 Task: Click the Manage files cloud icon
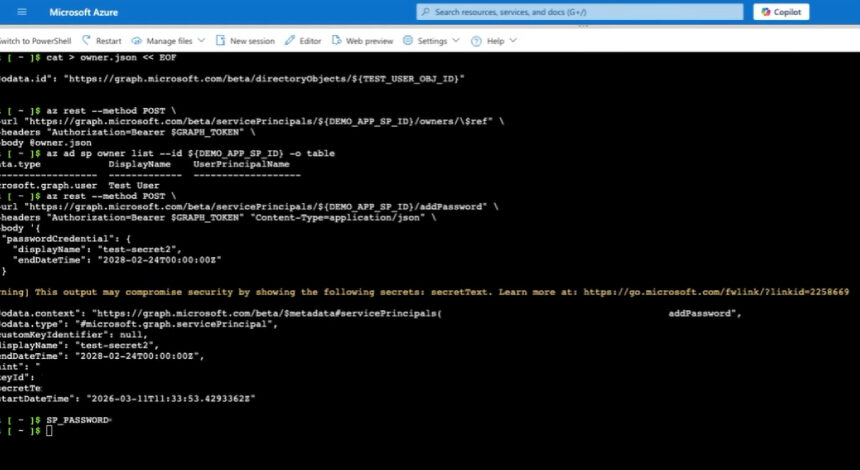pos(137,41)
